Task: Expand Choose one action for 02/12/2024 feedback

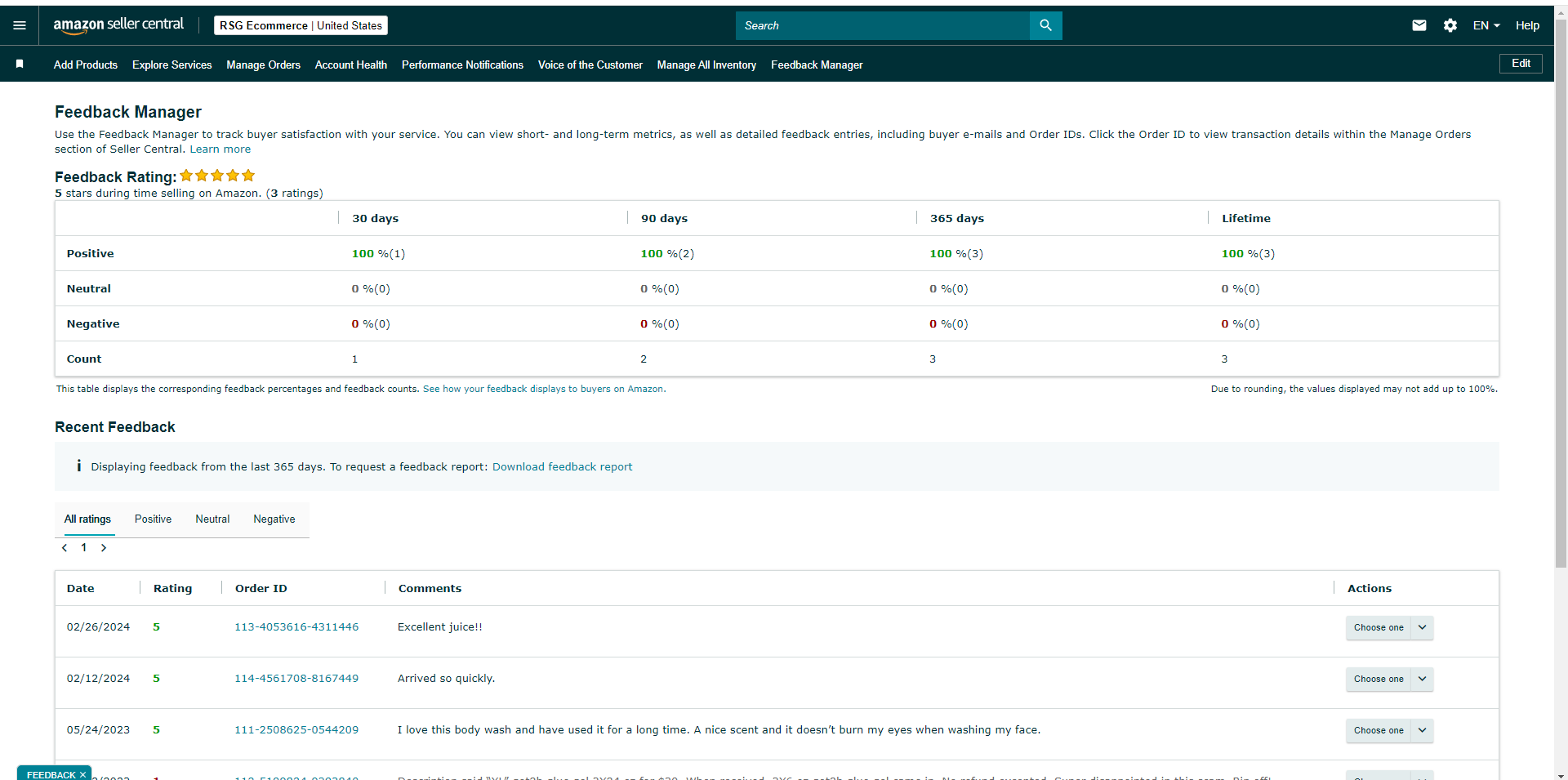Action: 1389,679
